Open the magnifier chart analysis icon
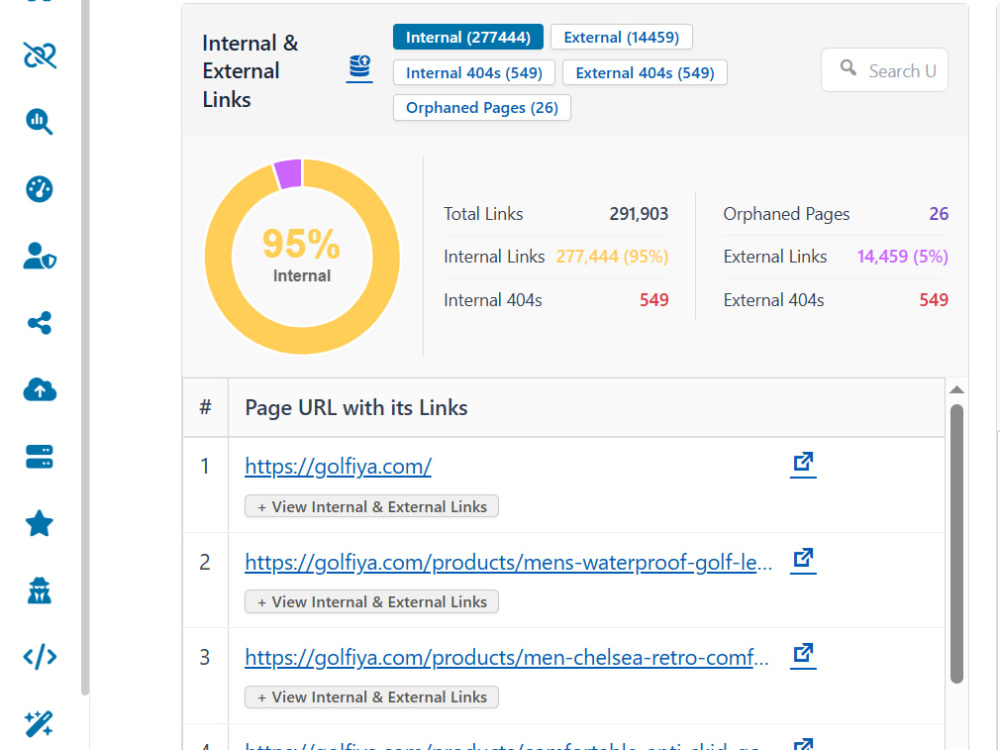Viewport: 1000px width, 750px height. [40, 122]
